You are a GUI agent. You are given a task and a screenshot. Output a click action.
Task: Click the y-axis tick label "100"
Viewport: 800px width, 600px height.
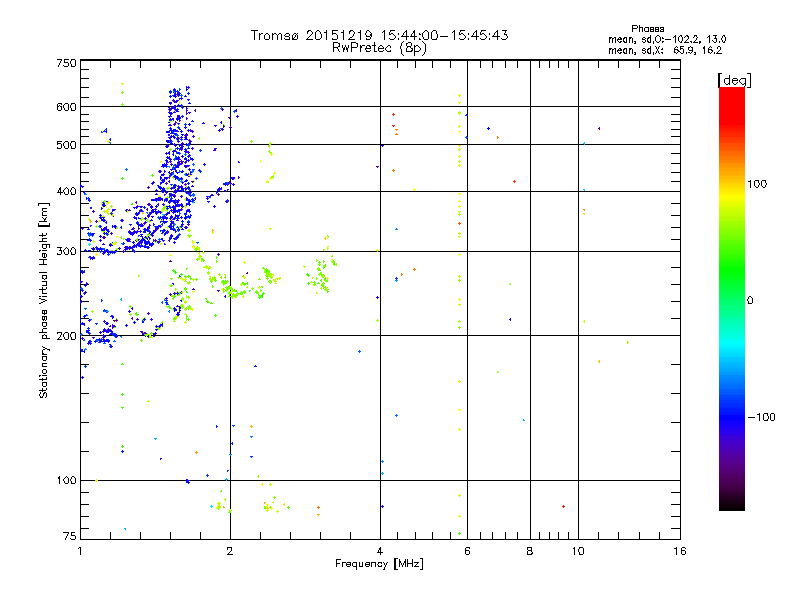pyautogui.click(x=66, y=481)
